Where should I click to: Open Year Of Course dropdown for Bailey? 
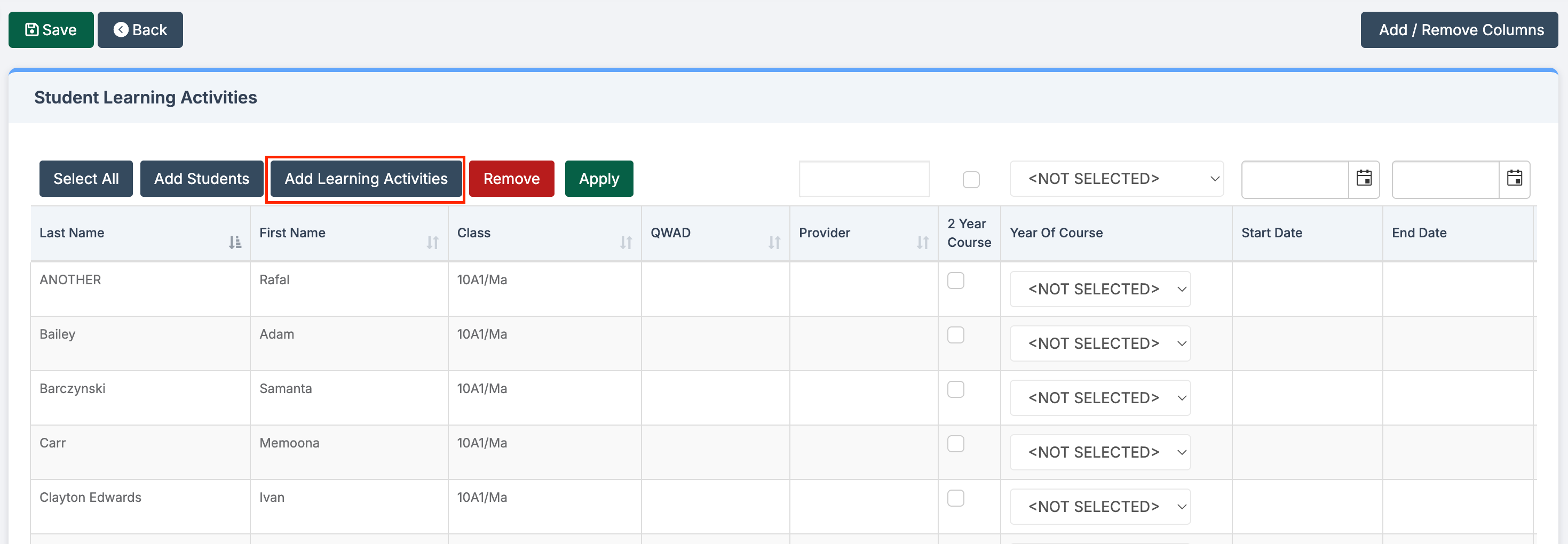click(x=1100, y=344)
